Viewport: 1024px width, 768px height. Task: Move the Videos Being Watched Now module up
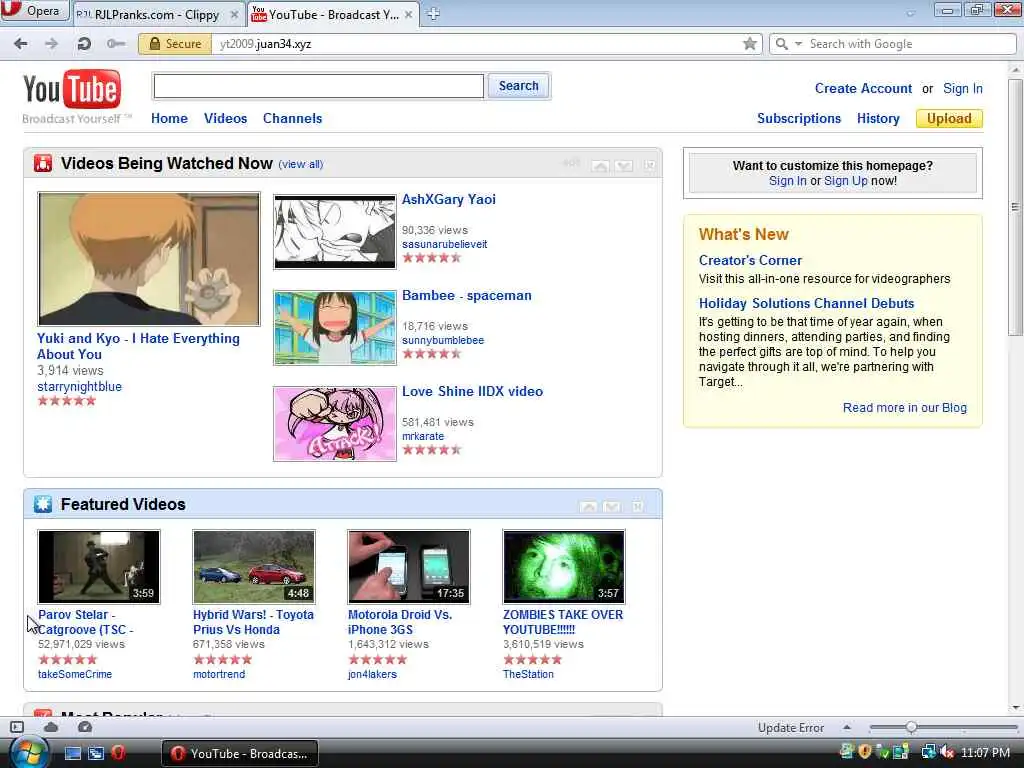600,166
